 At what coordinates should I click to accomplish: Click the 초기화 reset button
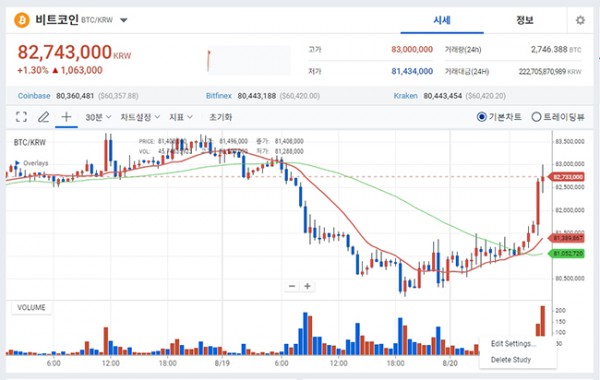point(220,117)
